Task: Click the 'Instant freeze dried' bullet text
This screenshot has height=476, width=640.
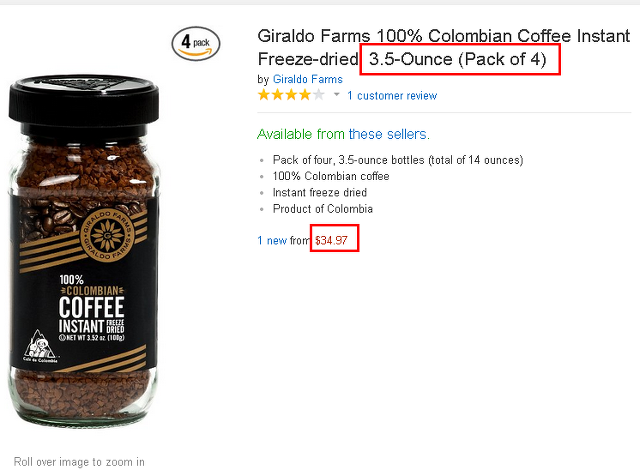Action: 320,192
